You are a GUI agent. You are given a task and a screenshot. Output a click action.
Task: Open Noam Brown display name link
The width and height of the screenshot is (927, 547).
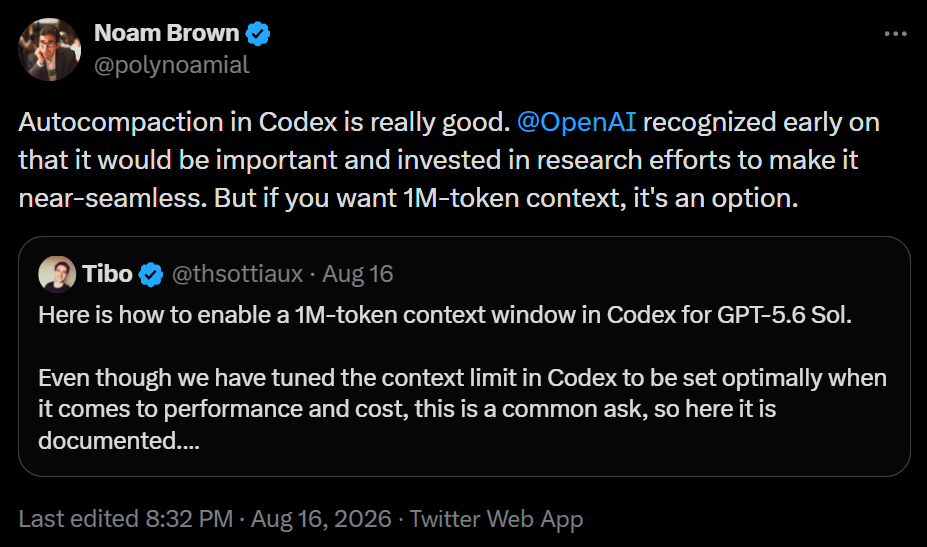pyautogui.click(x=166, y=33)
